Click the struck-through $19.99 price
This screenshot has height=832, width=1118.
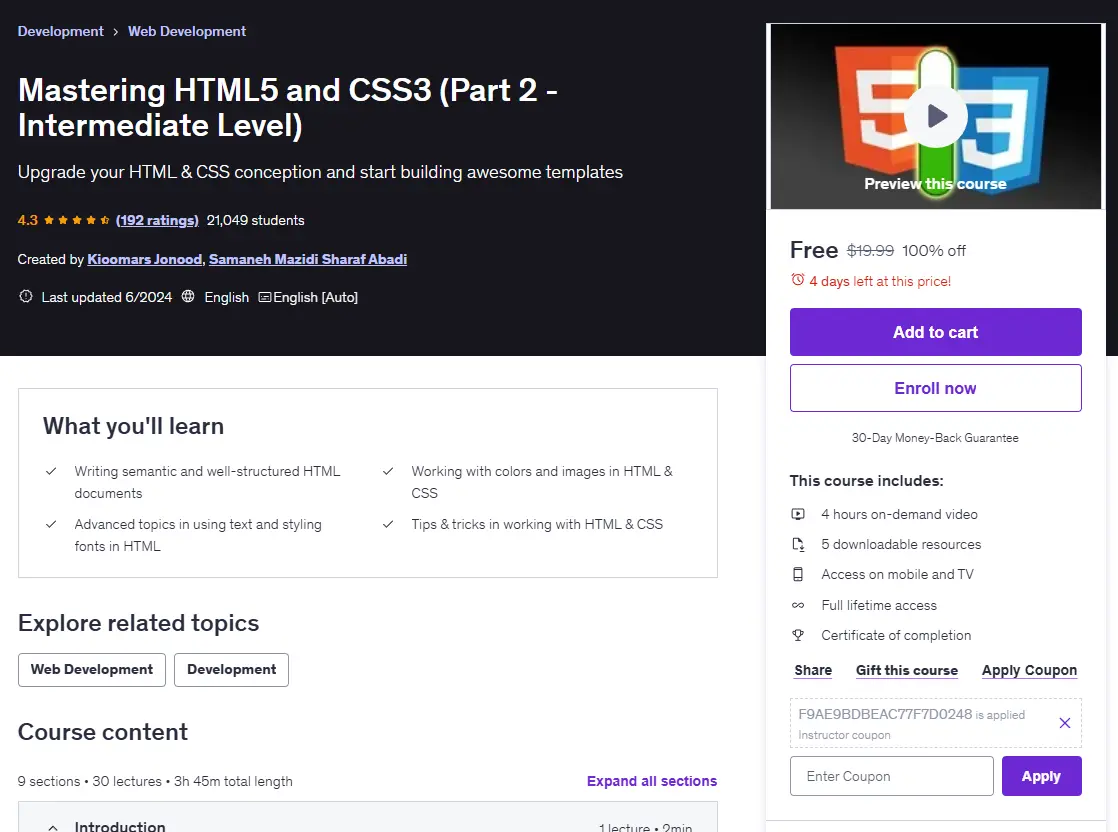870,251
